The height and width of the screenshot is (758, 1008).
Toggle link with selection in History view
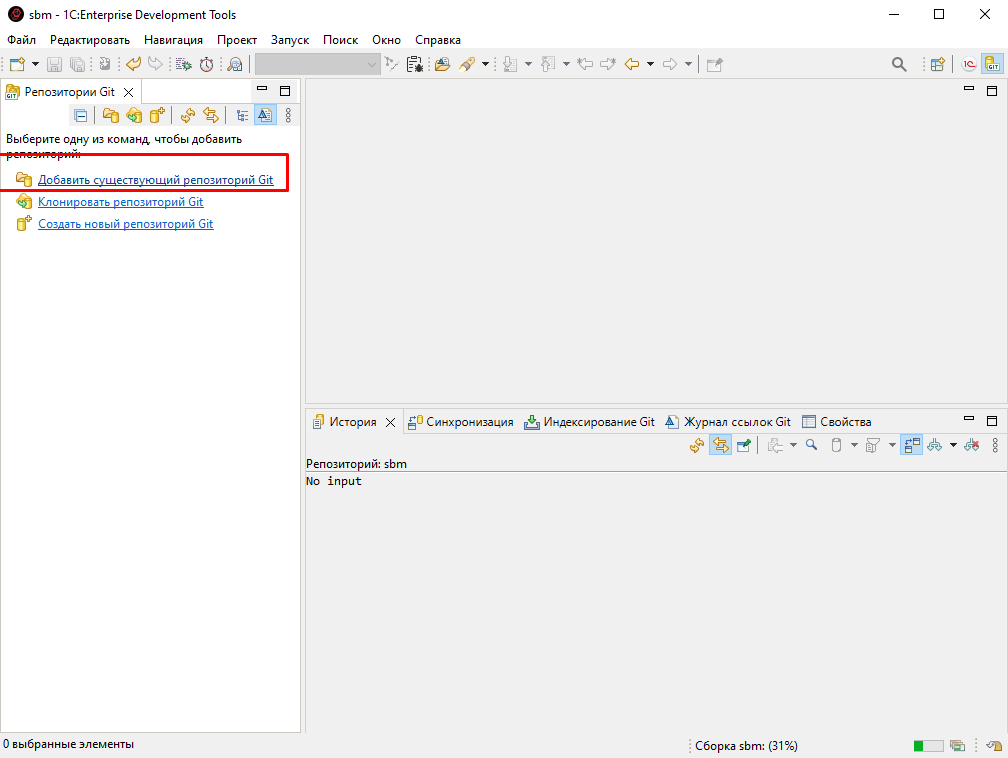point(720,445)
